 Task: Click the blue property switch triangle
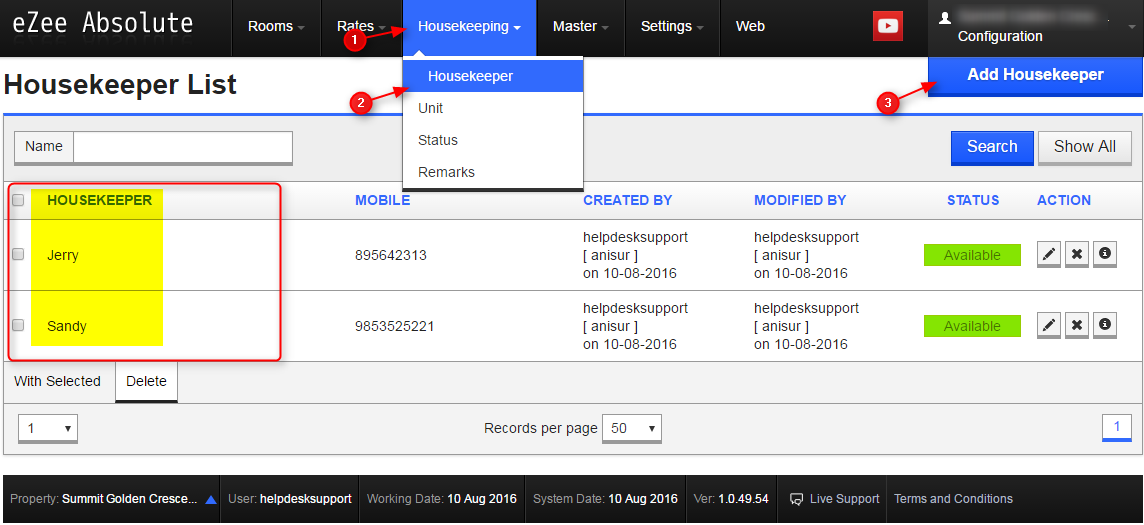point(211,499)
